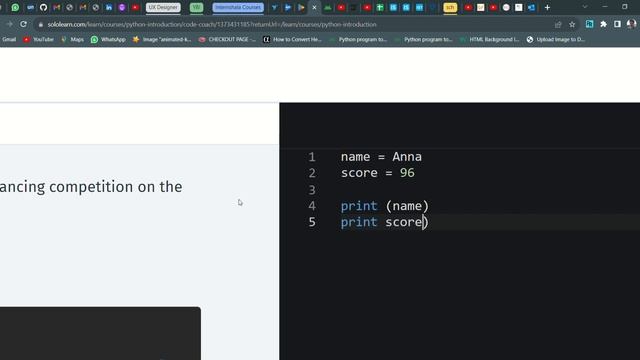640x360 pixels.
Task: Place cursor in line 'name = Anna'
Action: pos(381,157)
